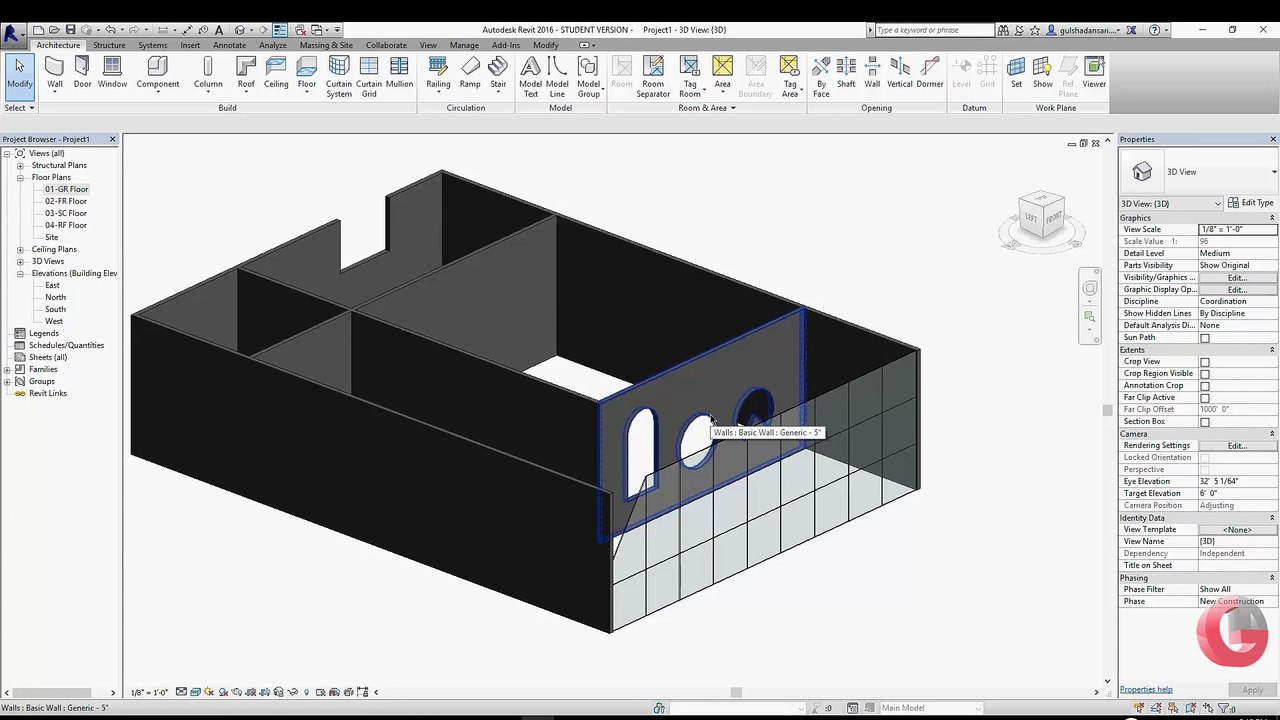The image size is (1280, 720).
Task: Open the Insert ribbon tab
Action: (x=190, y=45)
